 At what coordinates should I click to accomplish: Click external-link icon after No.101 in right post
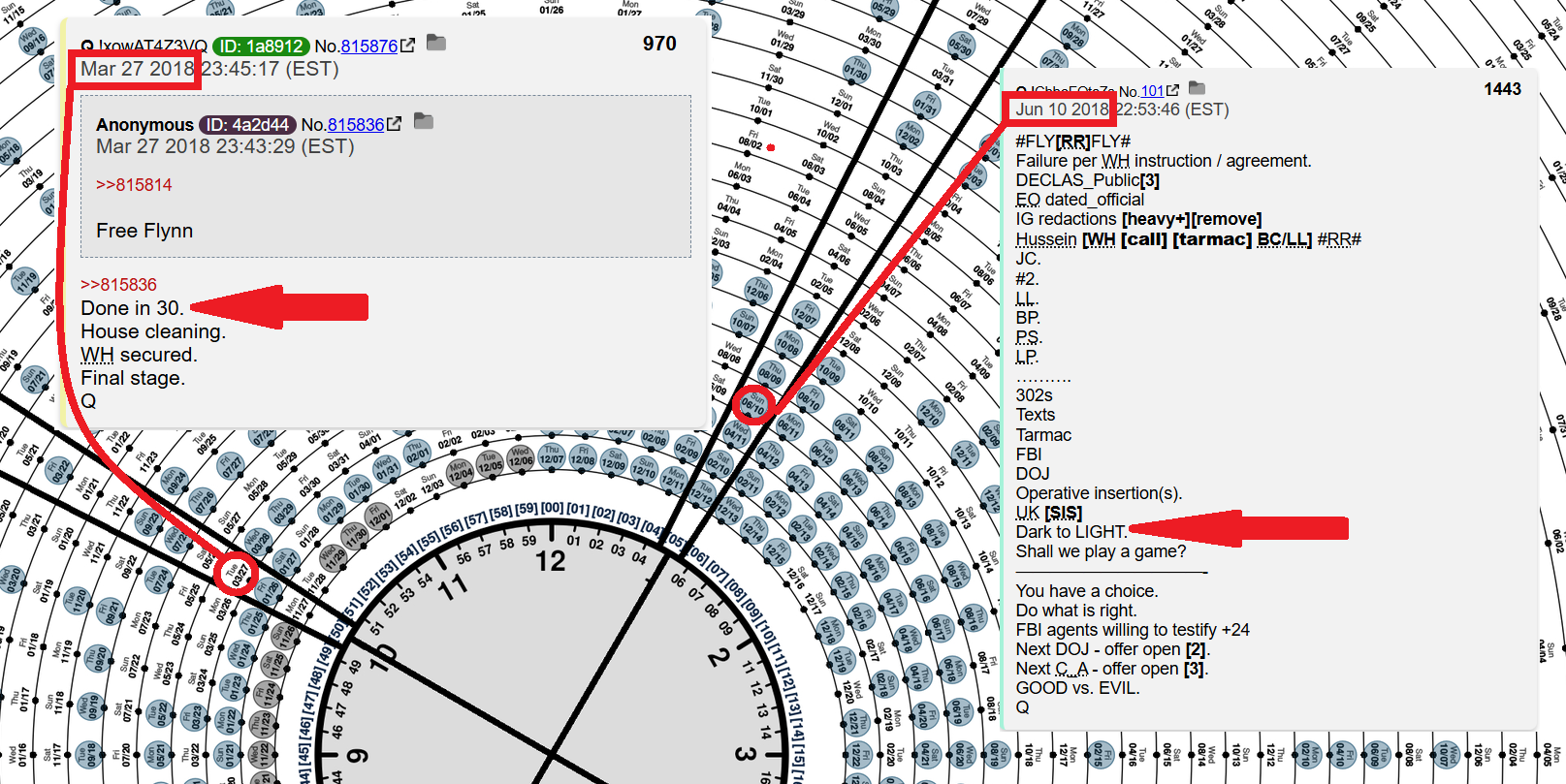1172,91
